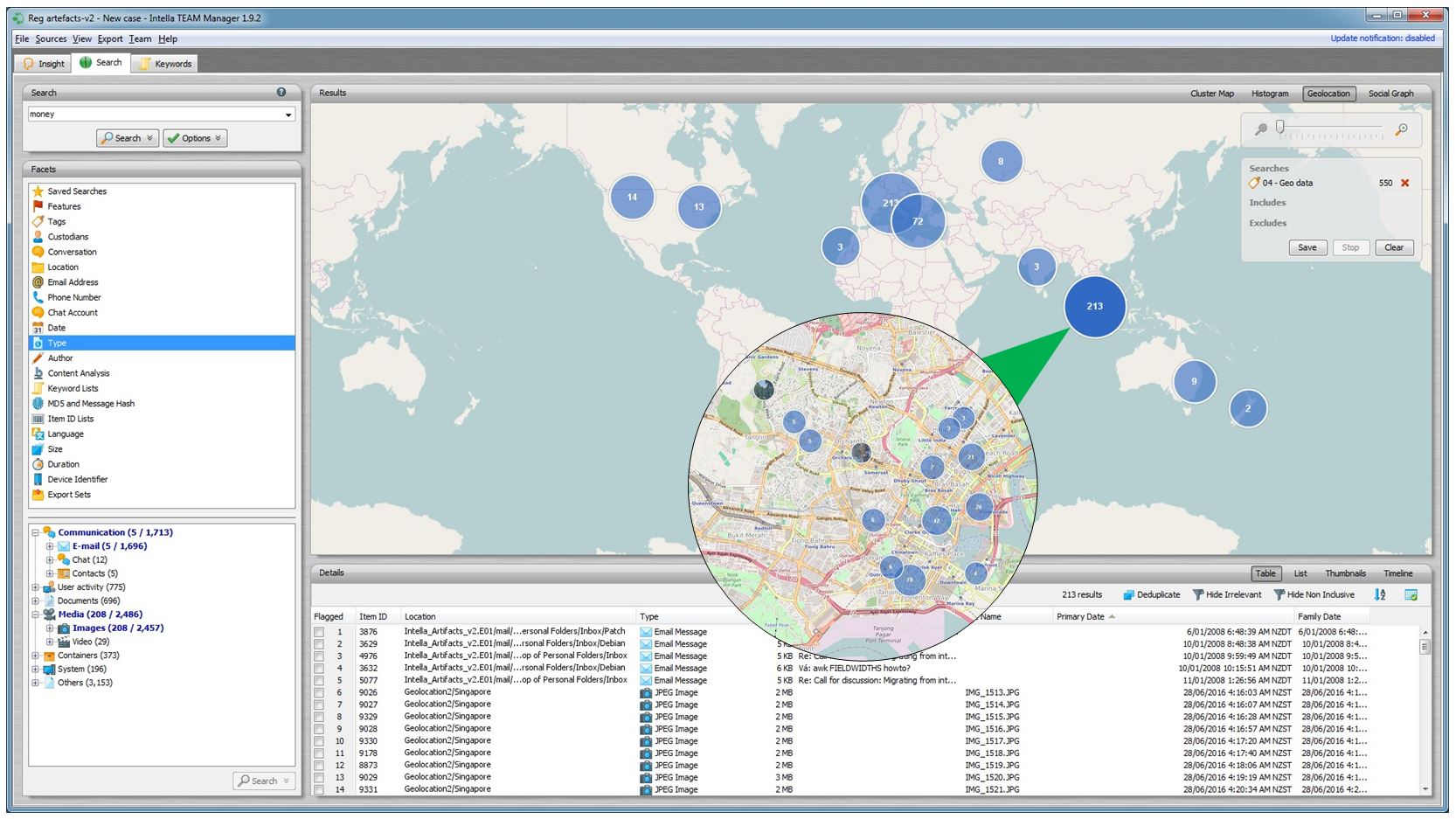This screenshot has height=819, width=1456.
Task: Click the zoom-out magnifier on map
Action: [1260, 129]
